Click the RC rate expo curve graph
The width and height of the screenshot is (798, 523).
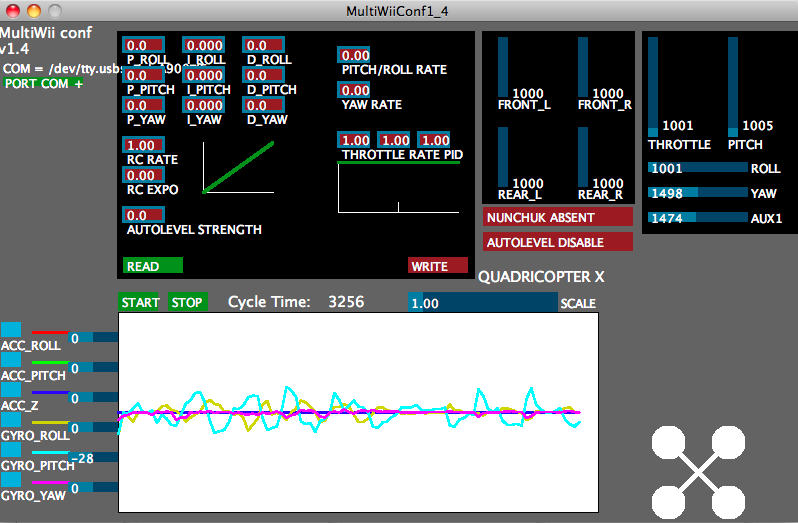coord(238,167)
